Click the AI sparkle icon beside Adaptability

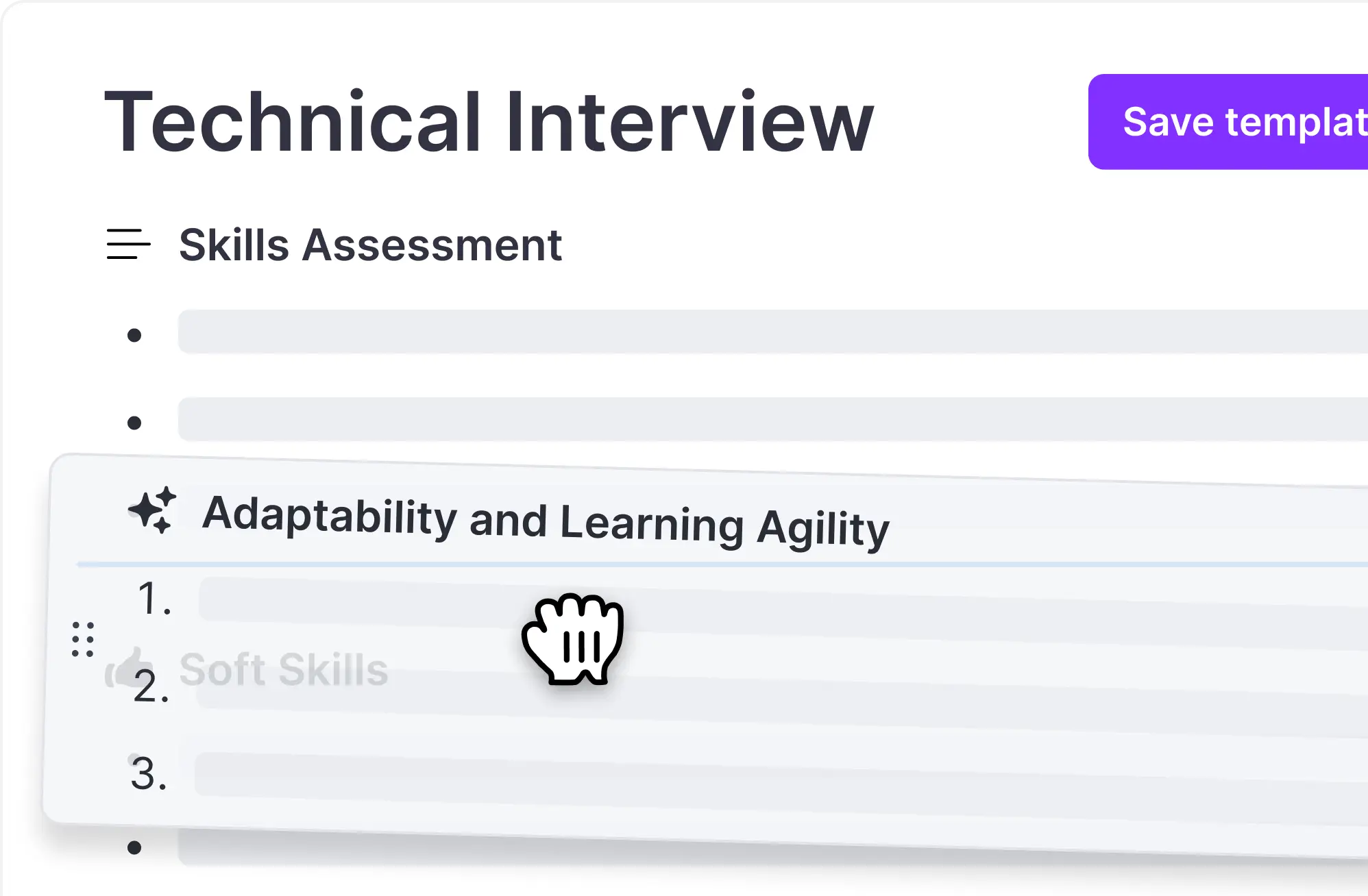[153, 510]
